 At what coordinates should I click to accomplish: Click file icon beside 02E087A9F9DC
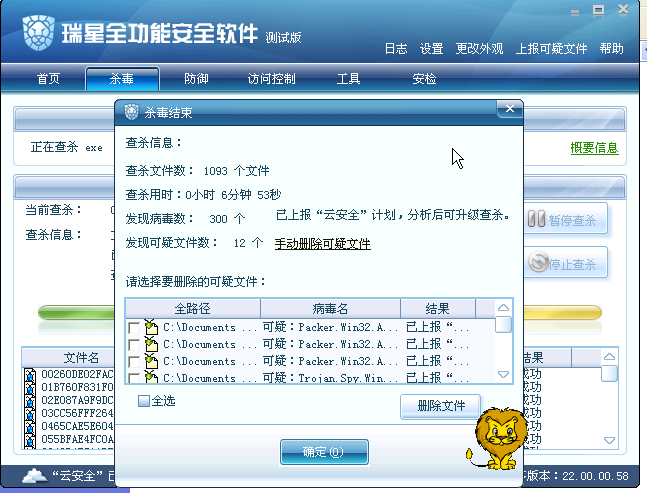(x=30, y=401)
